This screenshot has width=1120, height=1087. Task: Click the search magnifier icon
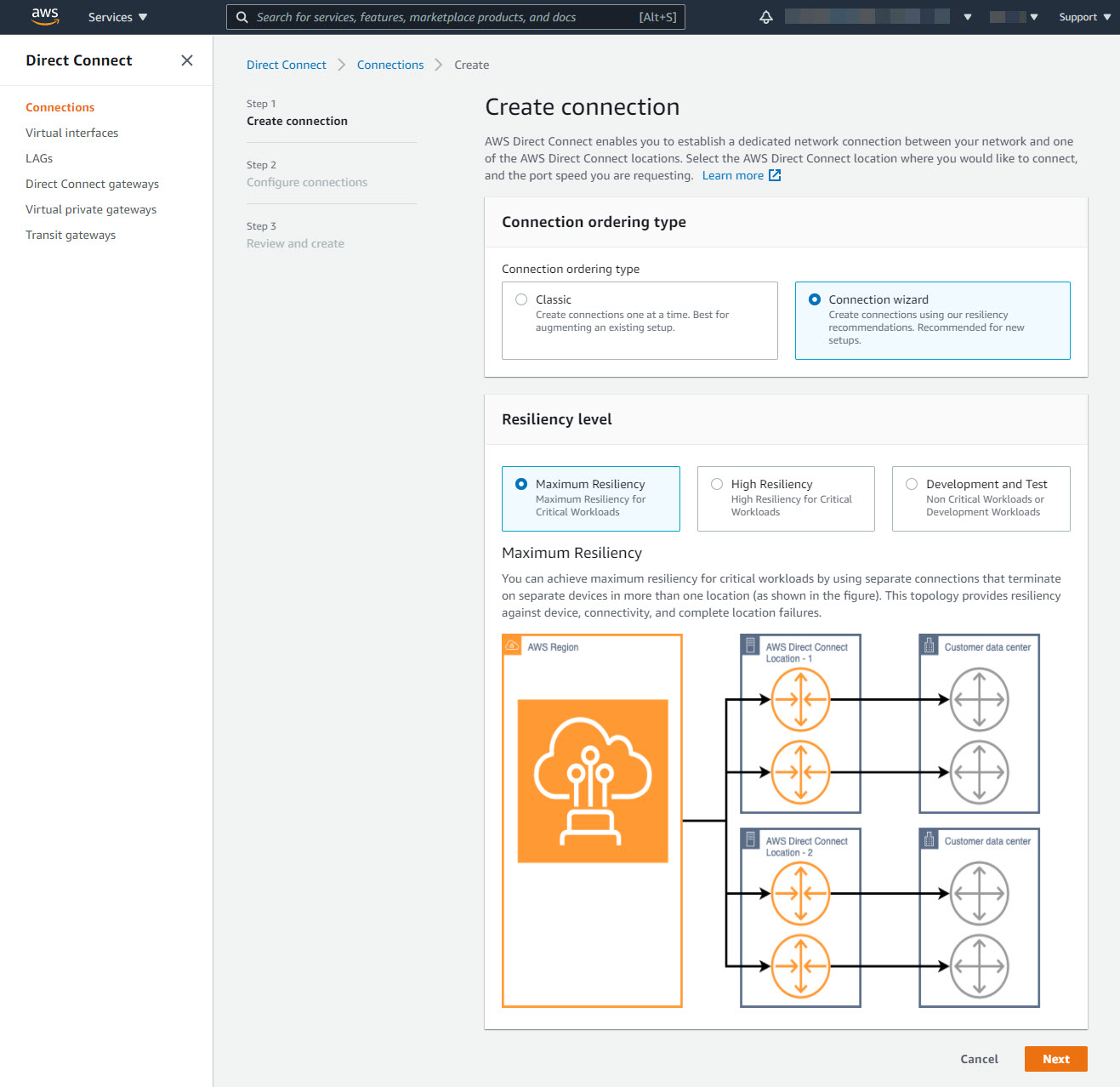[242, 17]
